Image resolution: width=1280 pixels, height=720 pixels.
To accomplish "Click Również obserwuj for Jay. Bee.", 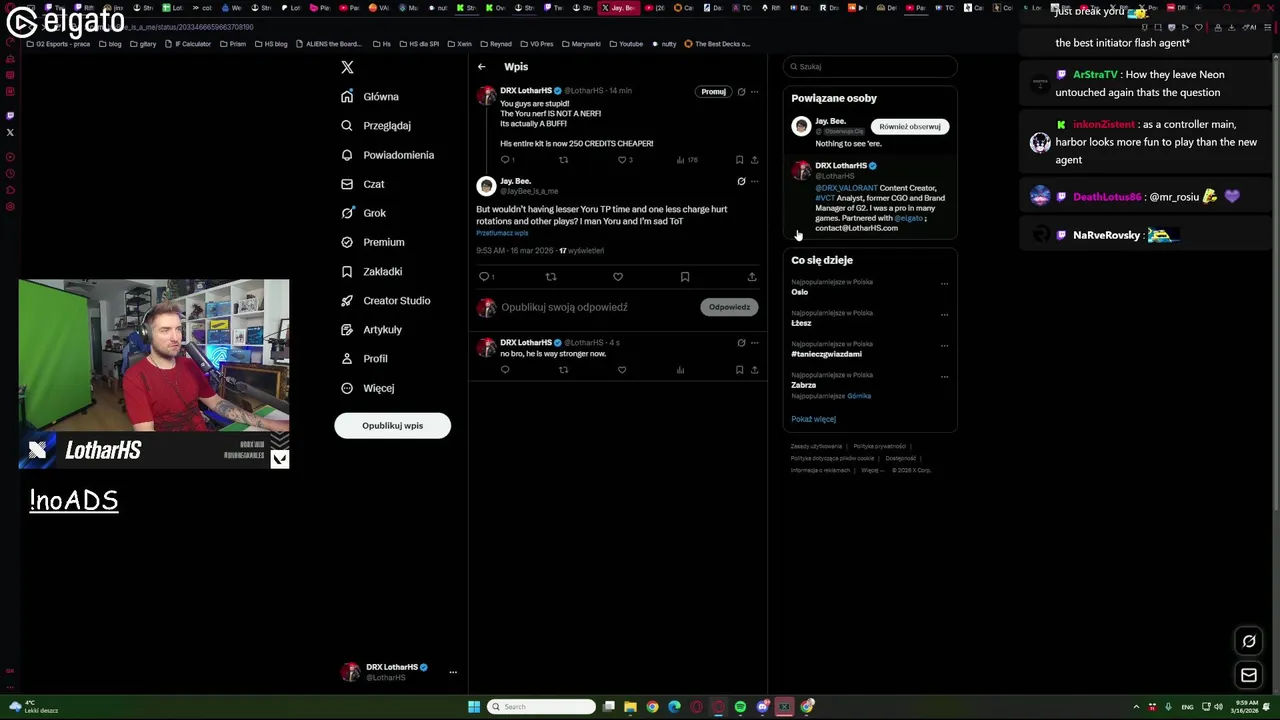I will [x=909, y=127].
